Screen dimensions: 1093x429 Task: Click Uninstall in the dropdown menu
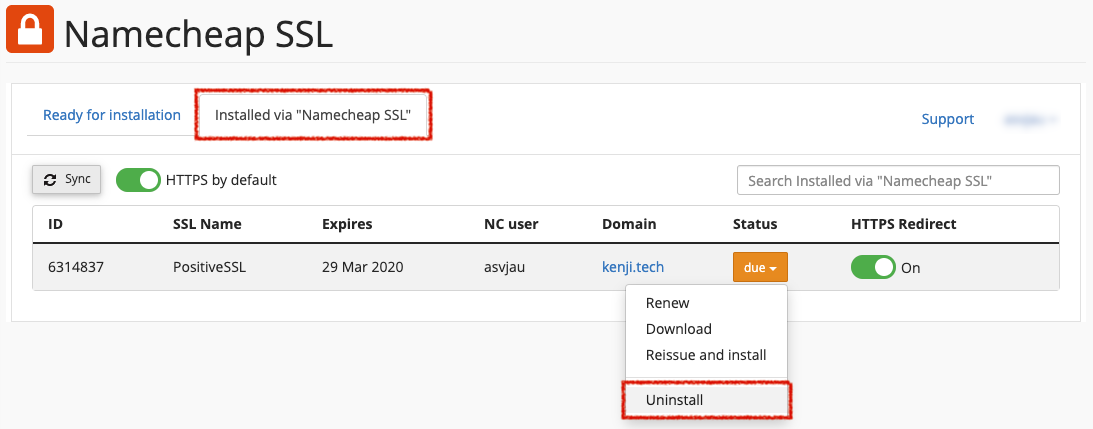[x=706, y=400]
